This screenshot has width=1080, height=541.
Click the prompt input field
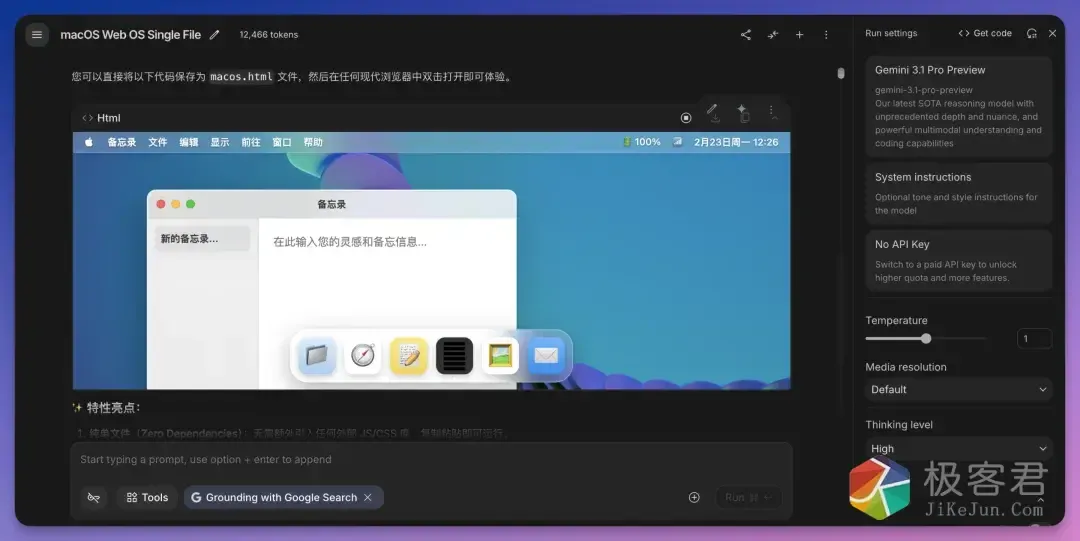(431, 460)
